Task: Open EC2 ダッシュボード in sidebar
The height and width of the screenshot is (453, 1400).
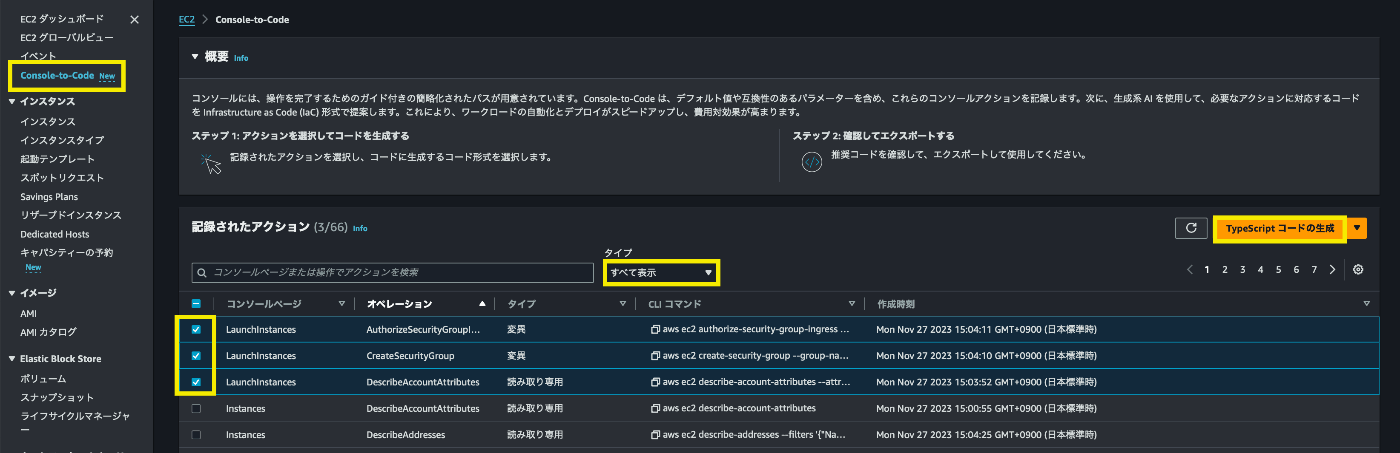Action: [x=62, y=19]
